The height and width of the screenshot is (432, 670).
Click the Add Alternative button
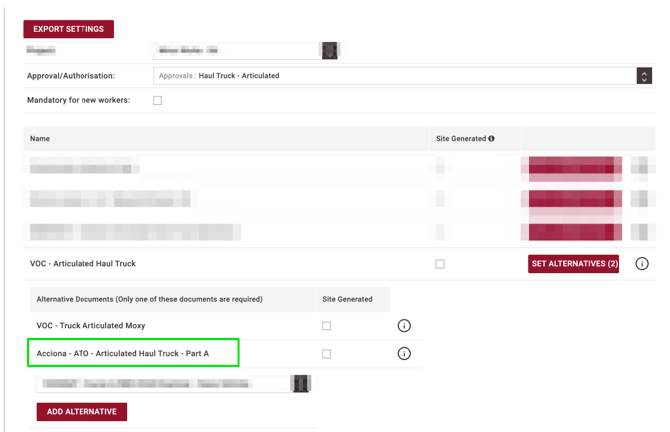point(82,412)
